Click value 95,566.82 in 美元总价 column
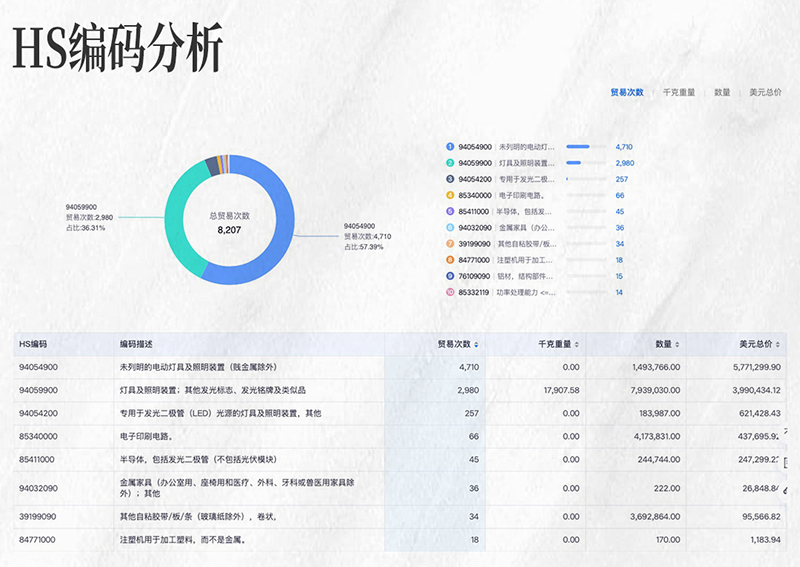 pos(761,516)
